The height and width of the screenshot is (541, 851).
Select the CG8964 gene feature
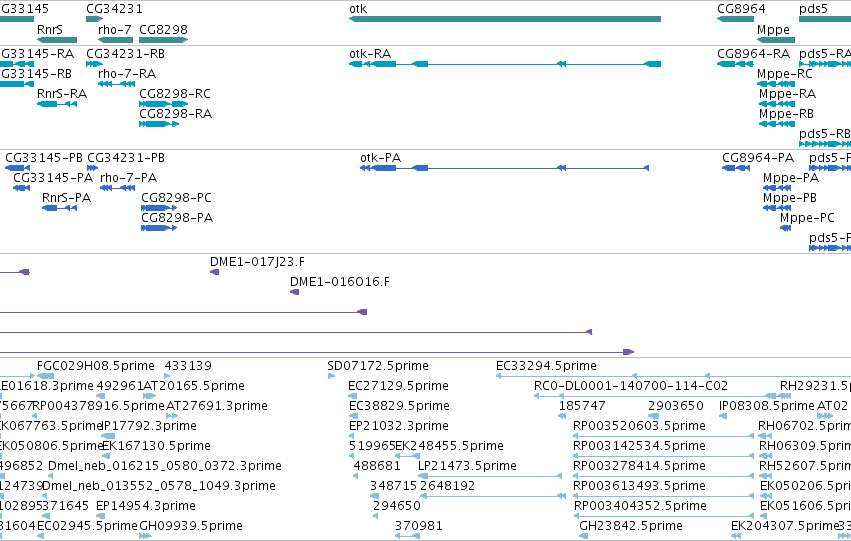pos(735,19)
